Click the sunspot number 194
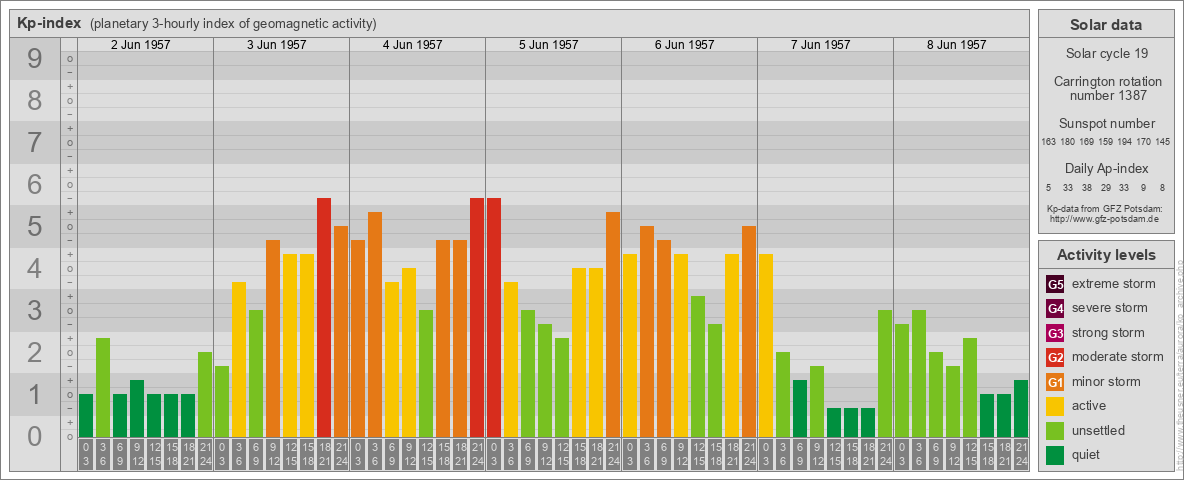Viewport: 1184px width, 480px height. (x=1125, y=141)
